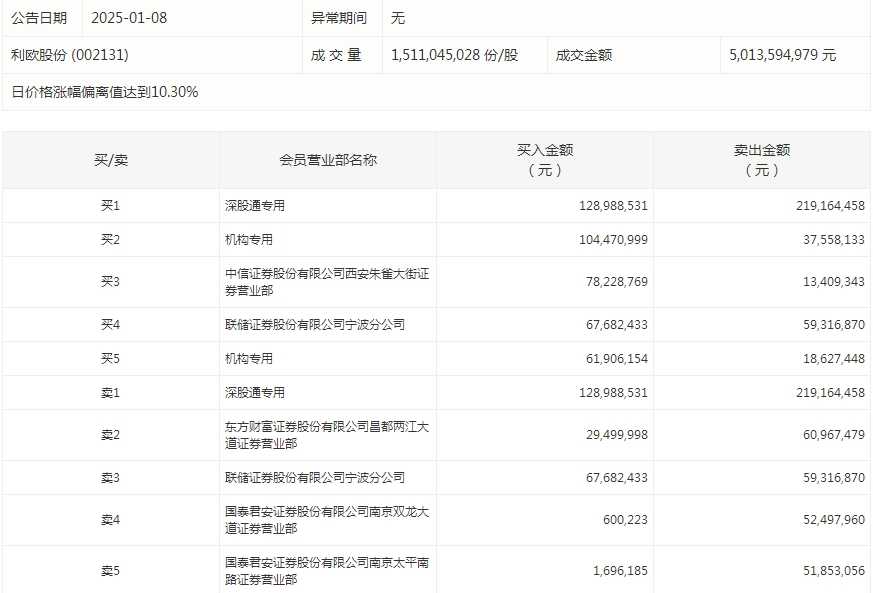Screen dimensions: 873x593
Task: Click the 卖5 row label
Action: coord(110,571)
